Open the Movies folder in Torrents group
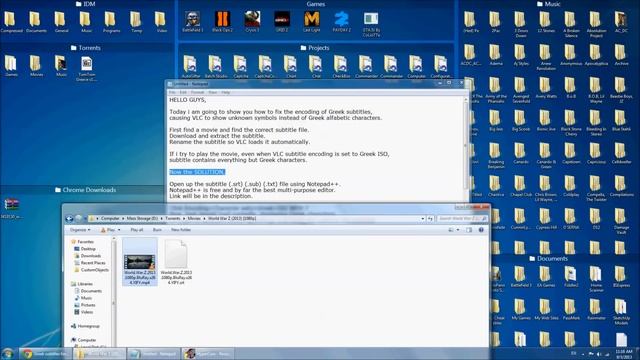640x360 pixels. 36,66
